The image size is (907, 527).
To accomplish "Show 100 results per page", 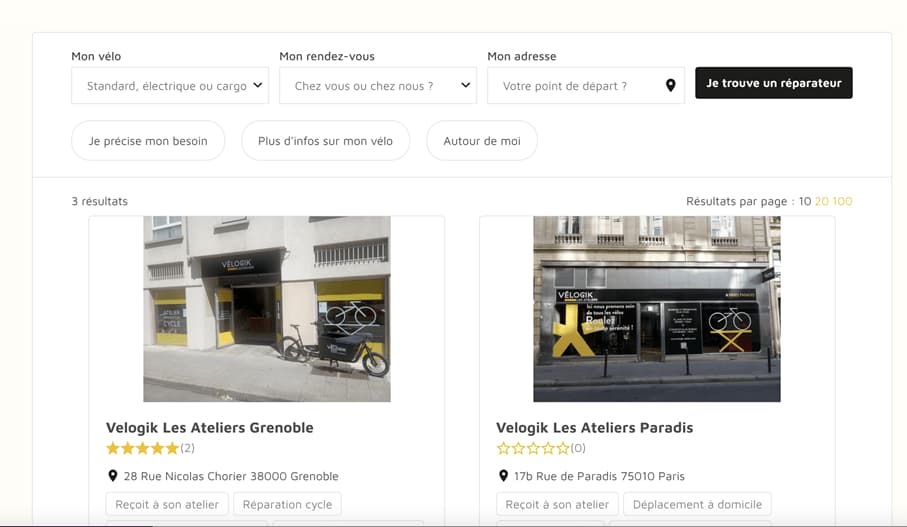I will (842, 201).
